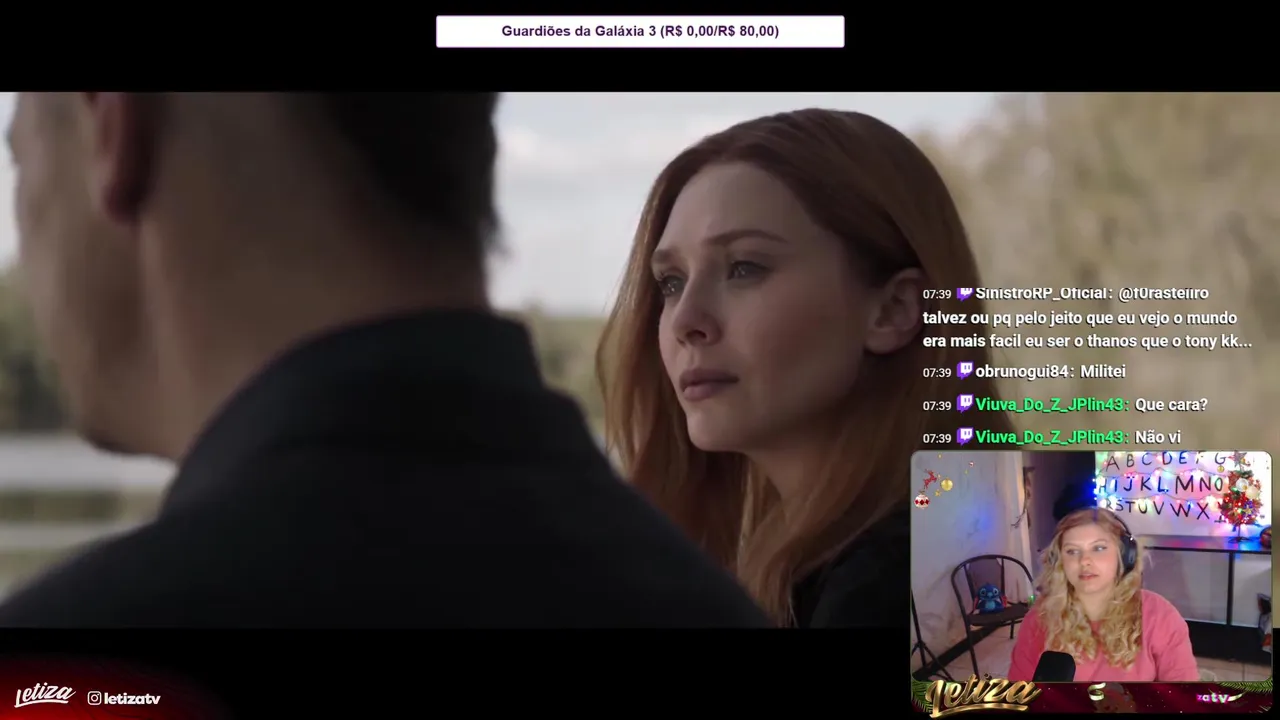Click the main movie video frame

[x=640, y=360]
